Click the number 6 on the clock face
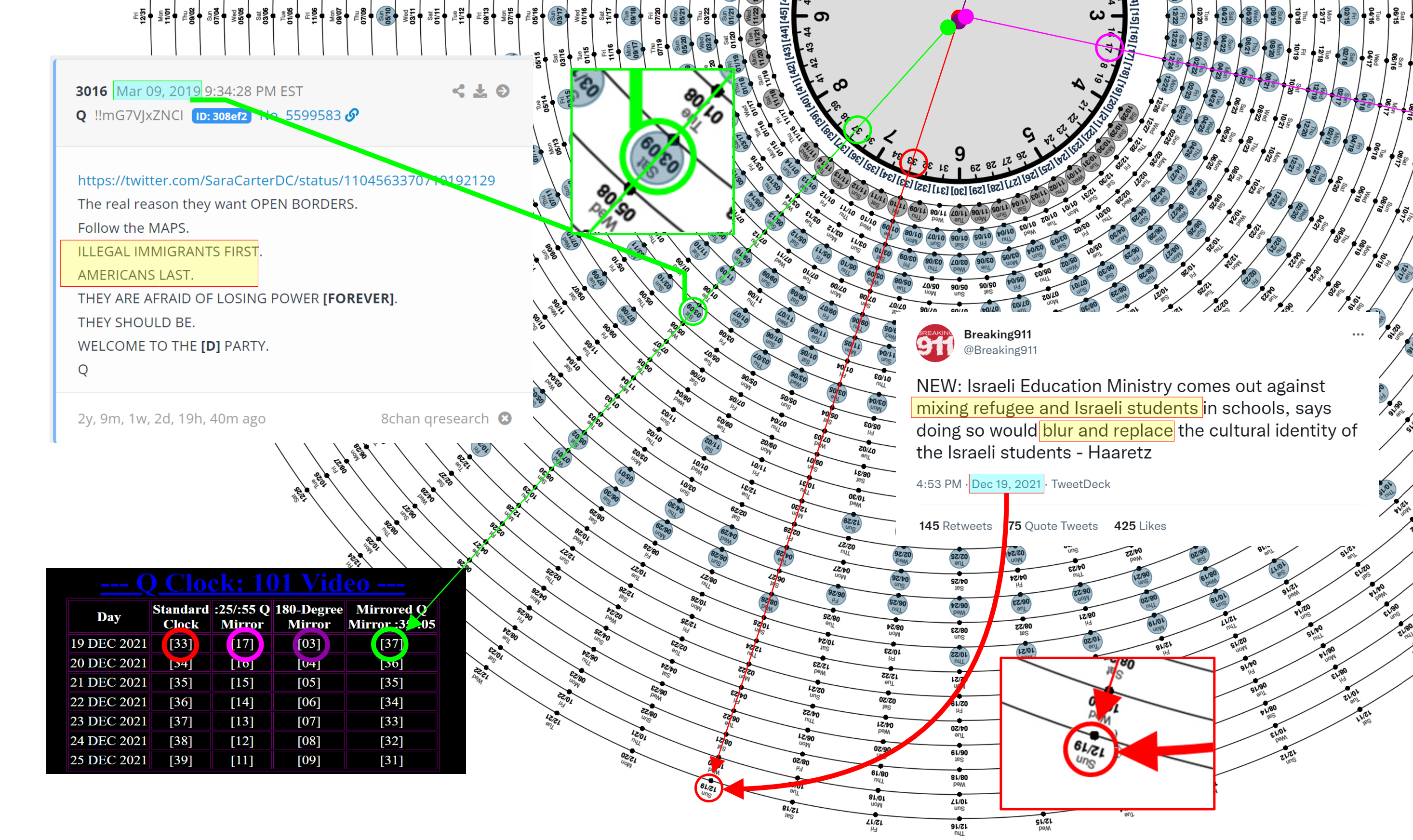Screen dimensions: 1413x840 pos(960,153)
